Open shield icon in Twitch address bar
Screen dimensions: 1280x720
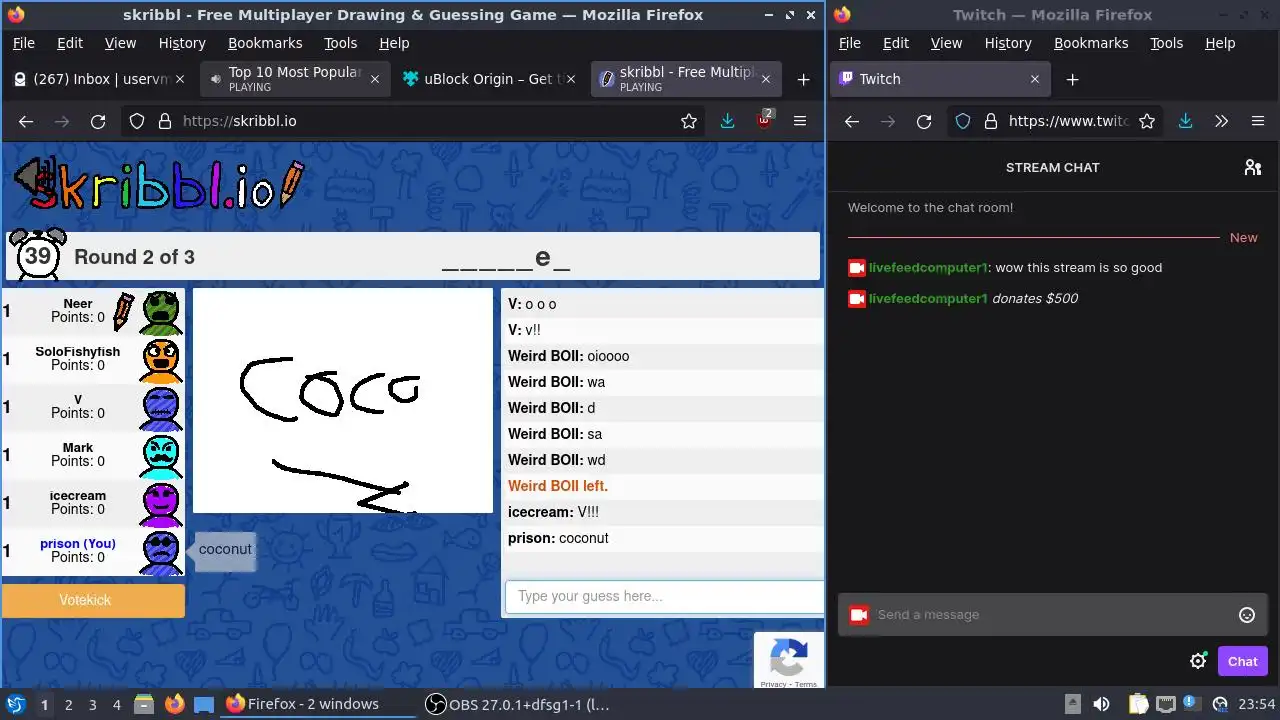(963, 121)
